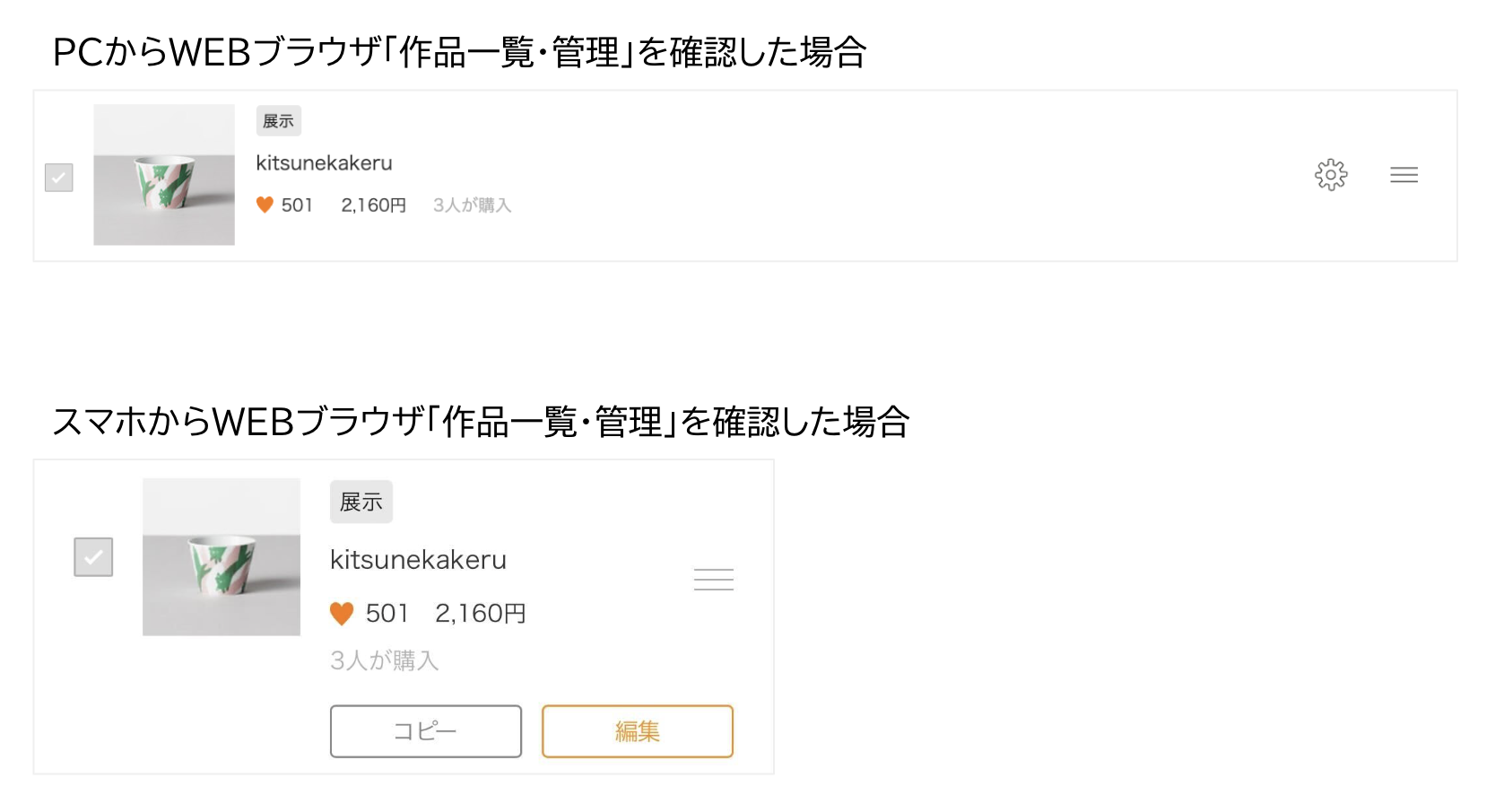
Task: Click the 2,160円 price in PC row
Action: point(374,205)
